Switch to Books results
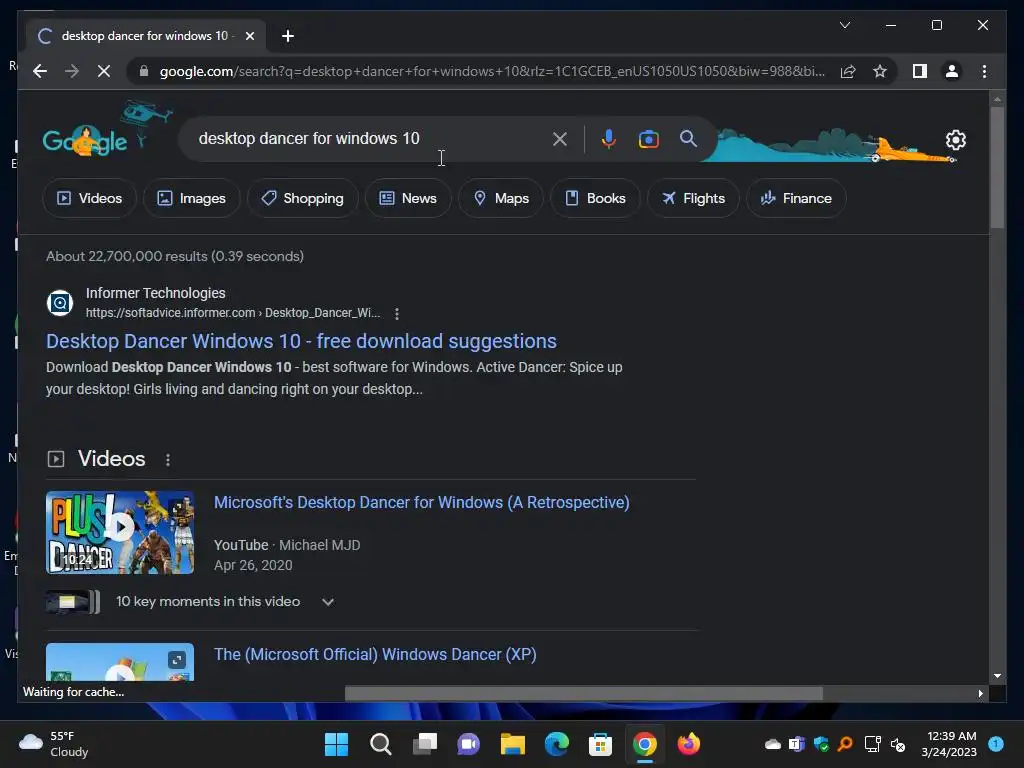This screenshot has width=1024, height=768. (595, 198)
